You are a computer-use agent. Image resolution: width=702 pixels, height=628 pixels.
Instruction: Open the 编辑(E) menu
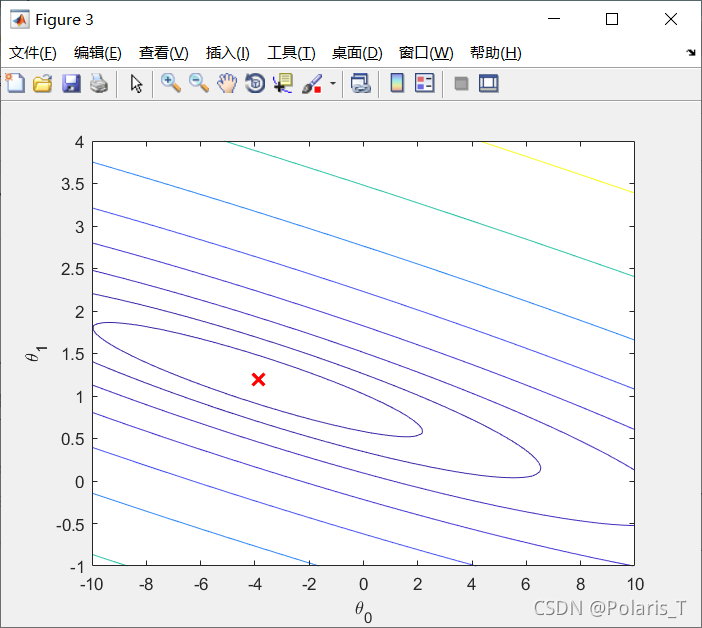(x=98, y=53)
